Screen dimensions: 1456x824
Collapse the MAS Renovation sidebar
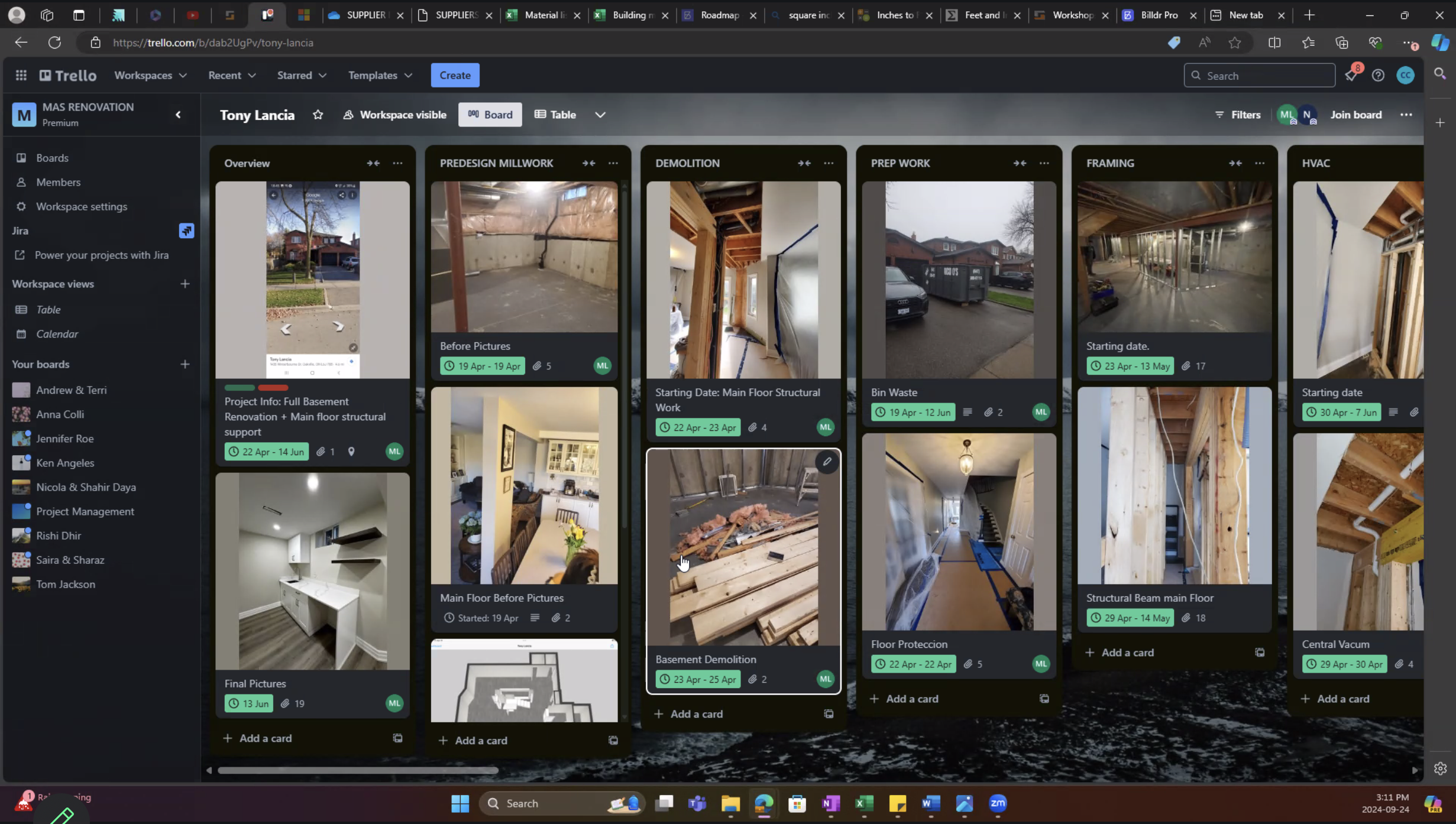178,115
